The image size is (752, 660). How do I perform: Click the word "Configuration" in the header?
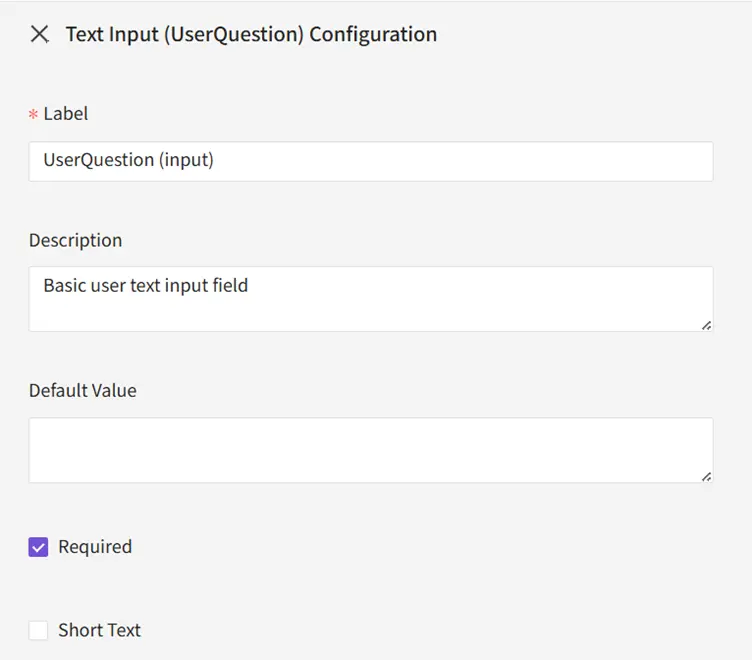[x=373, y=34]
